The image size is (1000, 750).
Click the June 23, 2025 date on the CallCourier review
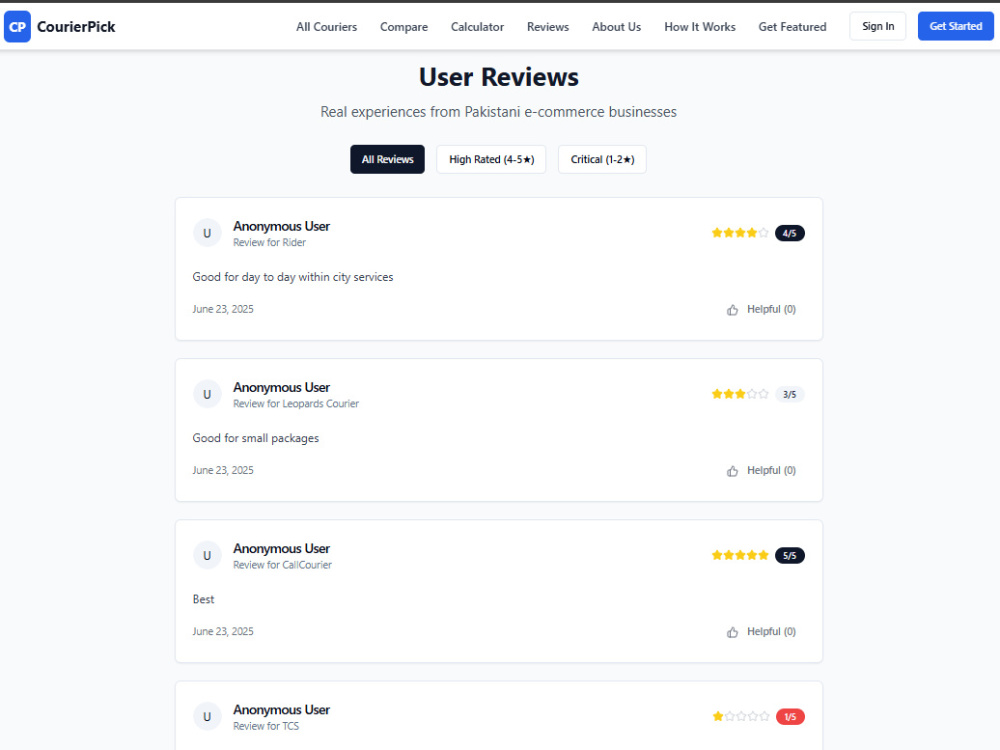click(223, 632)
